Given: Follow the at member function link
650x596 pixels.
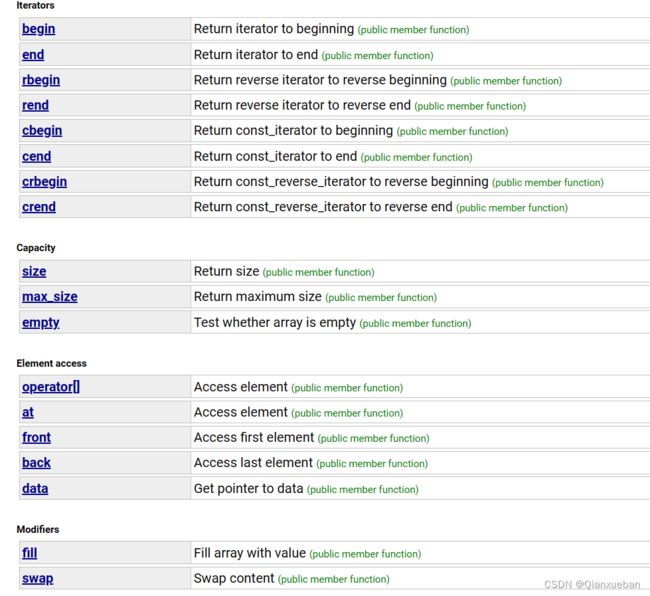Looking at the screenshot, I should [x=28, y=412].
